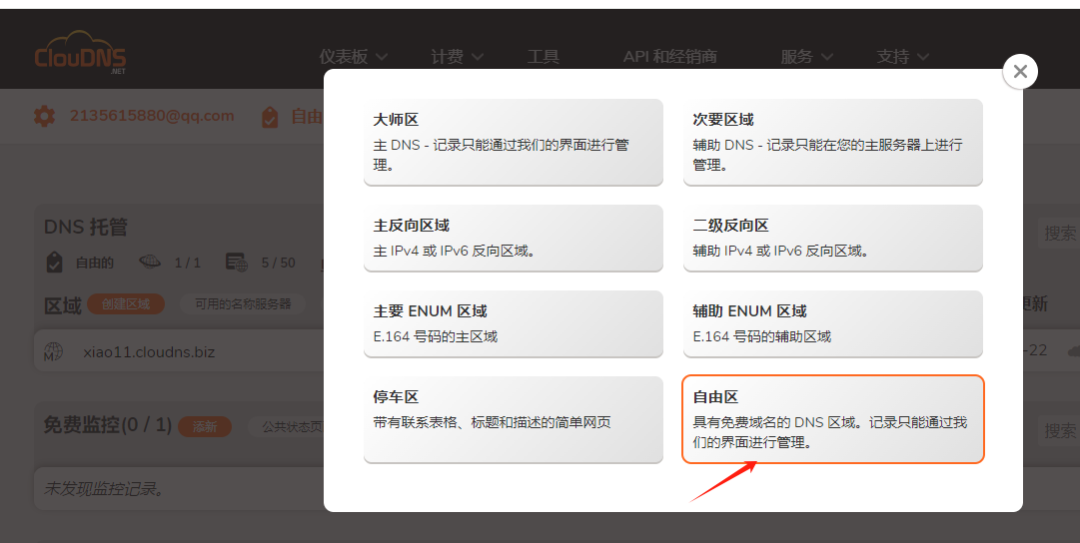Expand the 仪表板 menu
Screen dimensions: 1080x543
click(353, 57)
